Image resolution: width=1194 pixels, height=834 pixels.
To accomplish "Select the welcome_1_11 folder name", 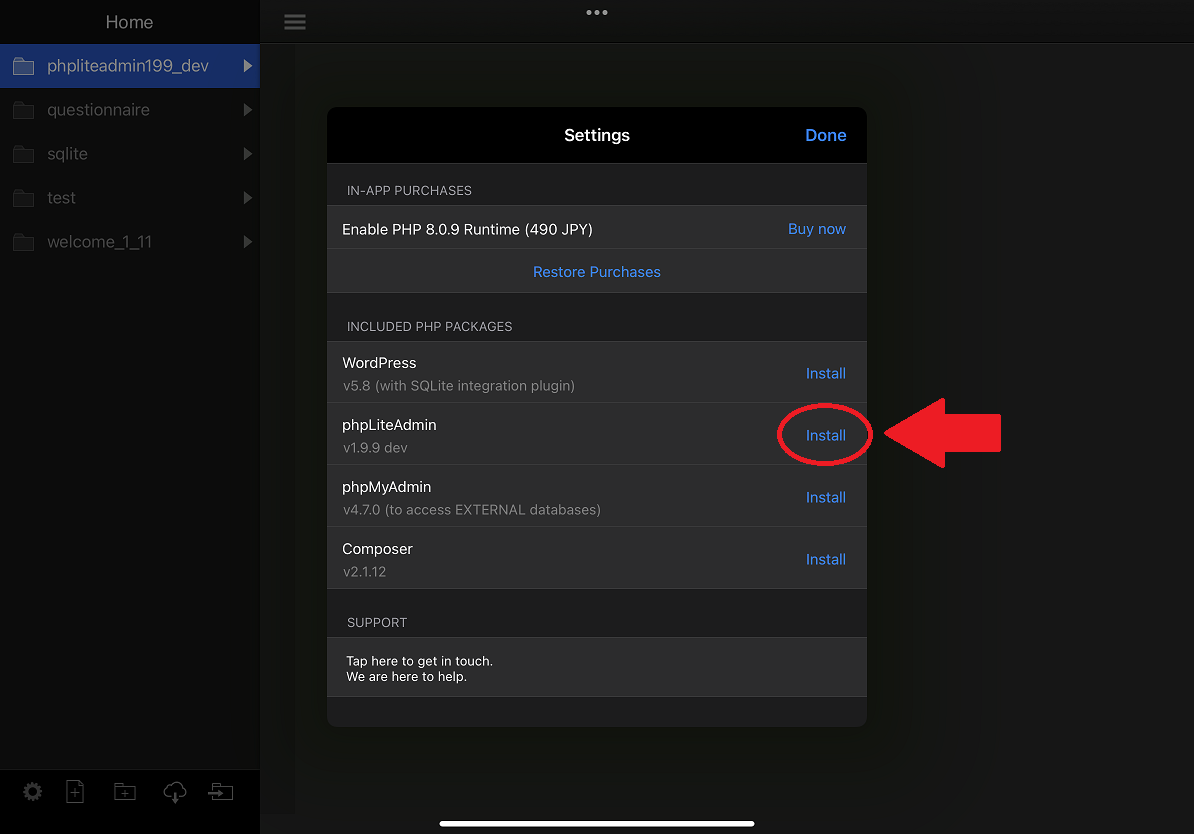I will [x=99, y=242].
